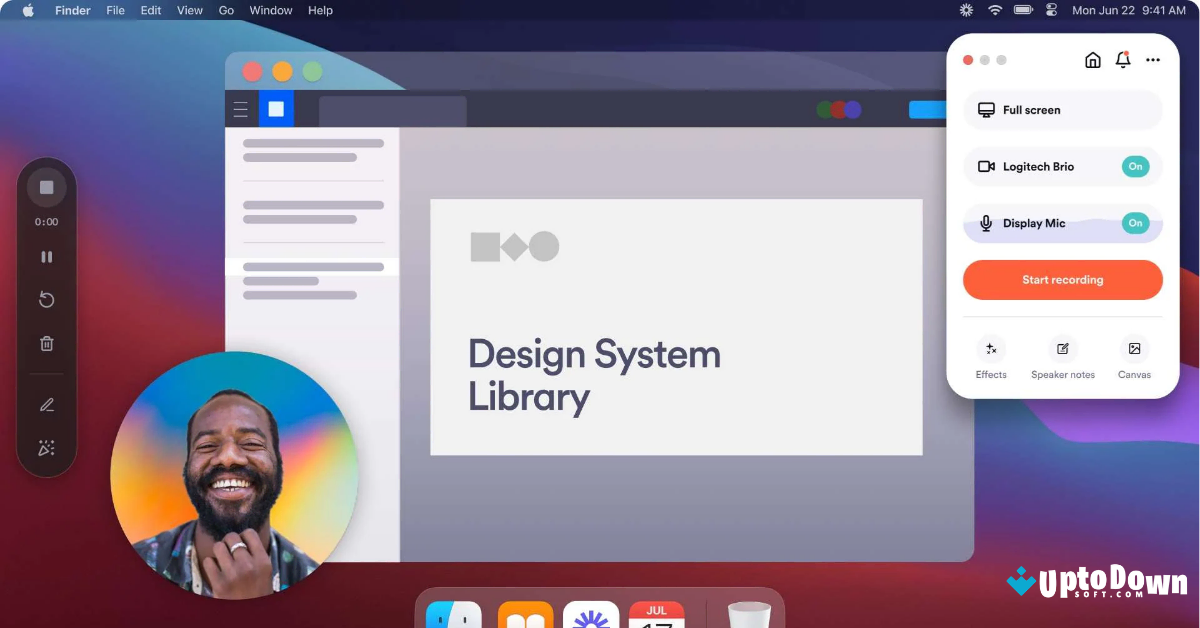Turn off the Logitech Brio camera
Image resolution: width=1200 pixels, height=628 pixels.
(x=1136, y=166)
